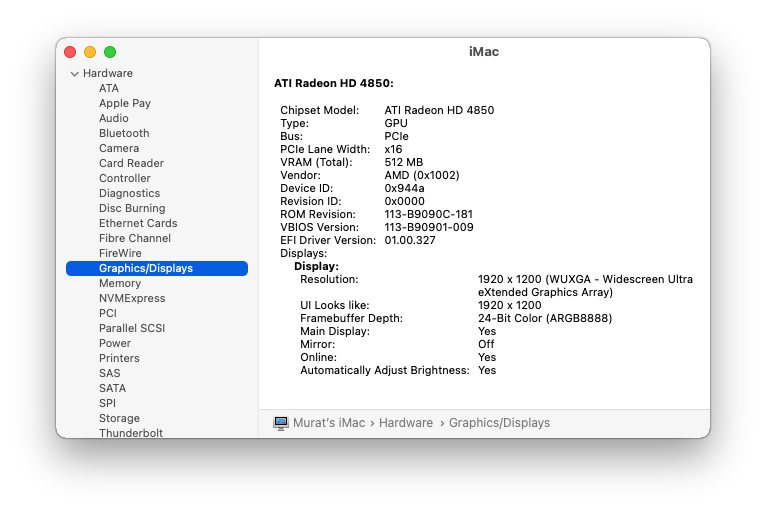
Task: Show Power information
Action: pyautogui.click(x=115, y=343)
